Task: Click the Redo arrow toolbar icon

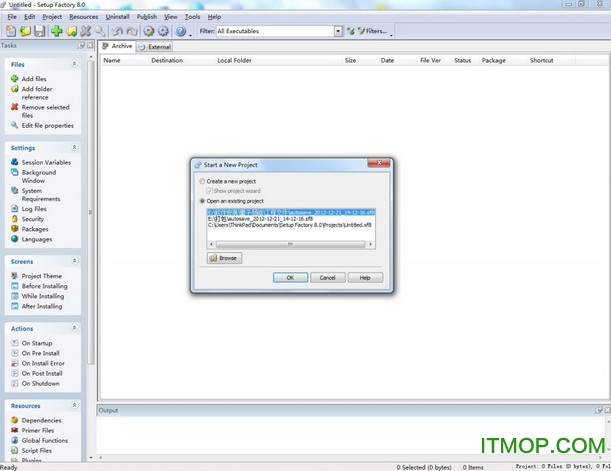Action: 132,31
